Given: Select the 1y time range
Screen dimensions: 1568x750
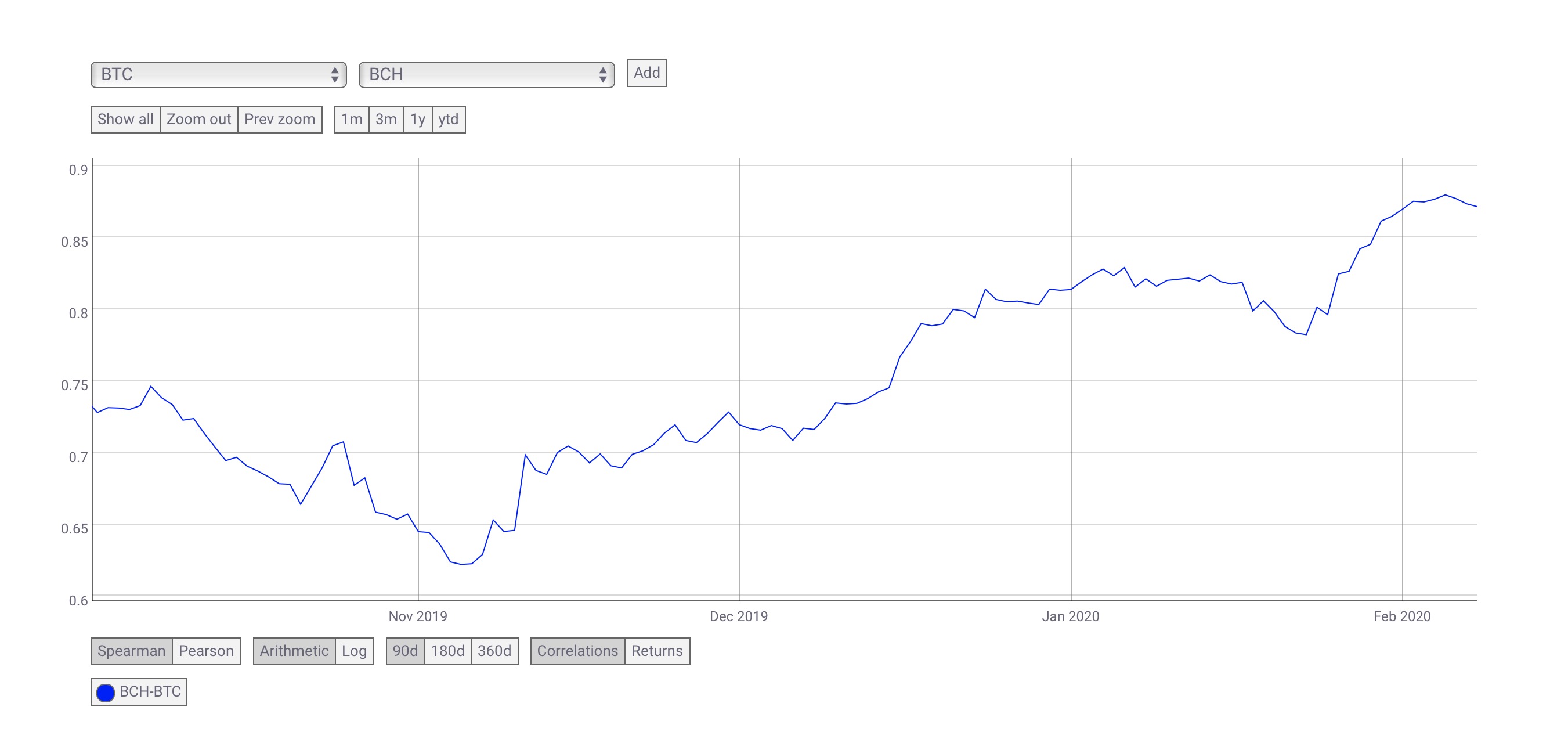Looking at the screenshot, I should click(x=418, y=120).
